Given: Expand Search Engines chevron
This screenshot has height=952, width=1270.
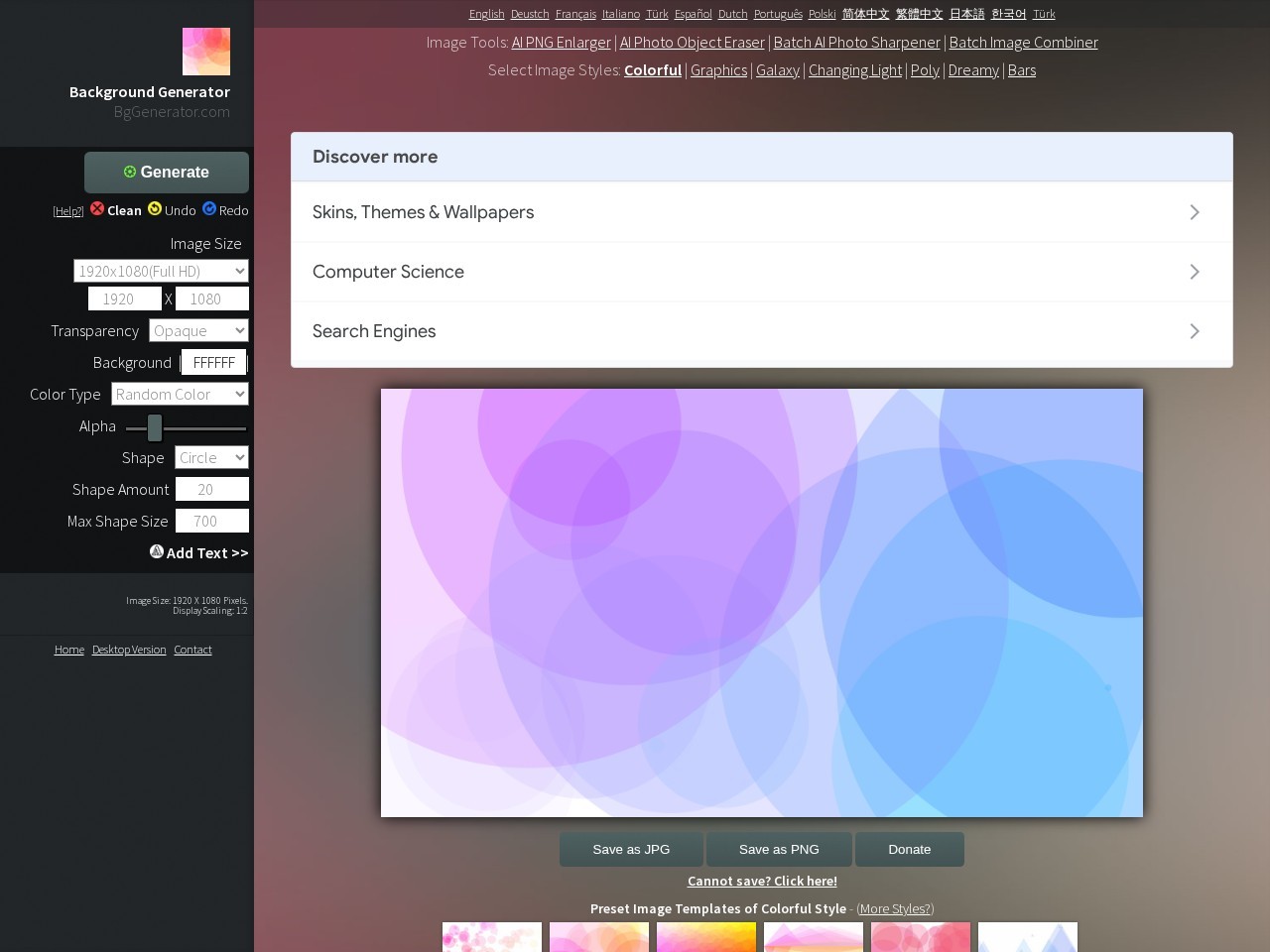Looking at the screenshot, I should [1195, 331].
